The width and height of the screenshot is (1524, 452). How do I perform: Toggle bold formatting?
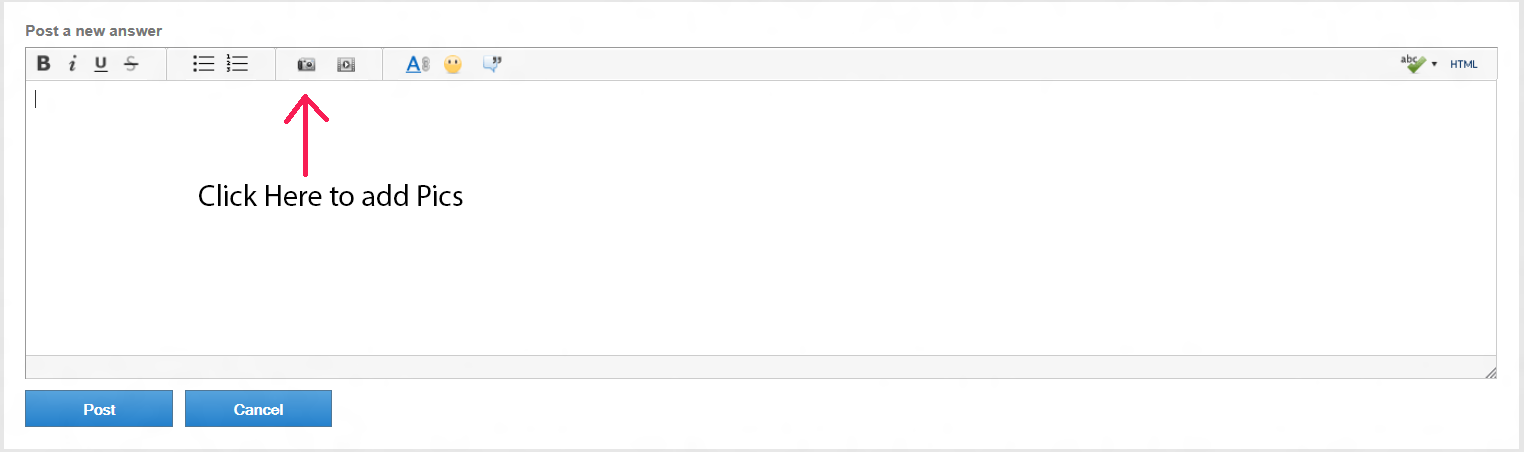pyautogui.click(x=43, y=64)
